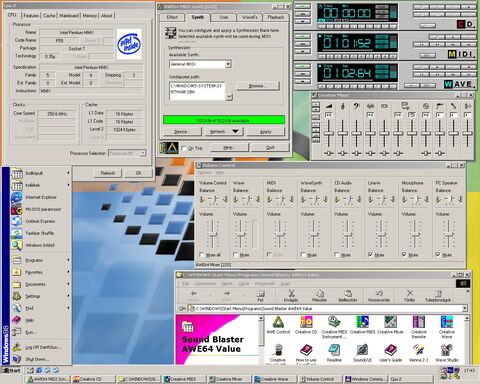Open the Creative MIDI Instrument shortcut icon
480x384 pixels.
point(334,322)
